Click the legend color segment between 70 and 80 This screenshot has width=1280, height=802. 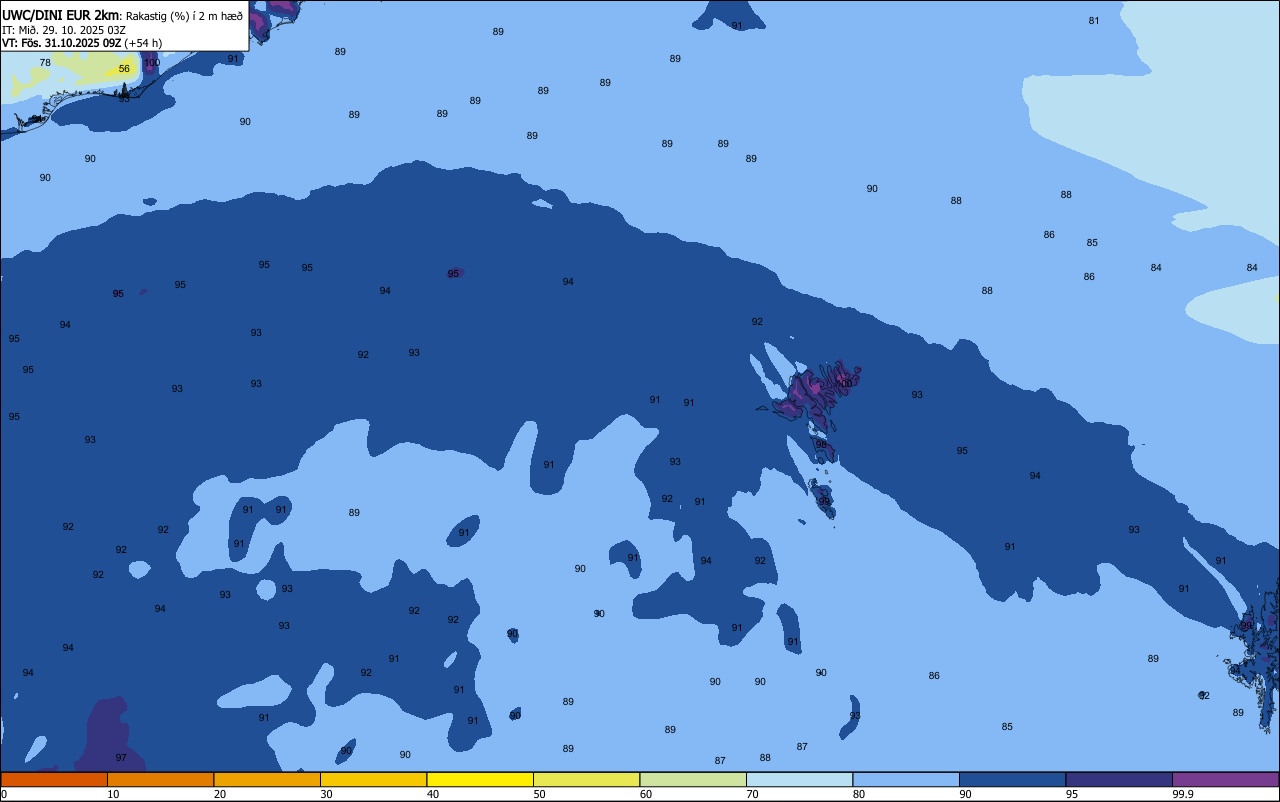point(799,779)
